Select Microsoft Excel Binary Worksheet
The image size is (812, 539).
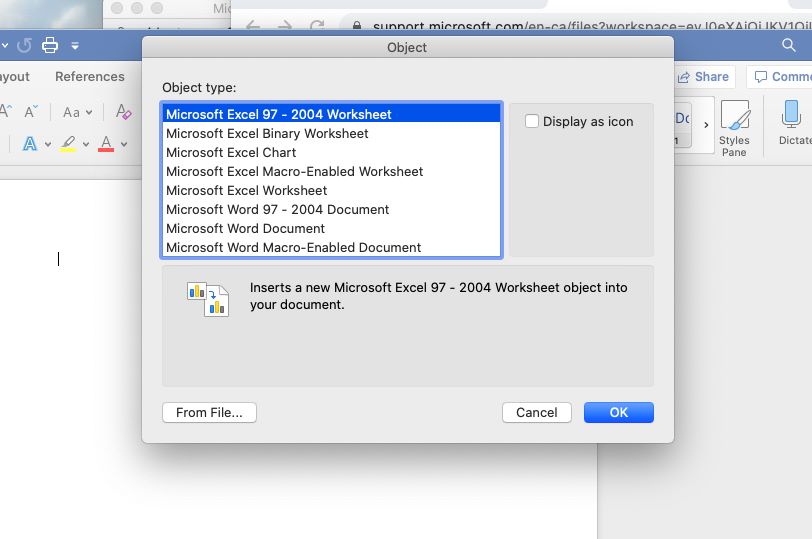coord(331,133)
